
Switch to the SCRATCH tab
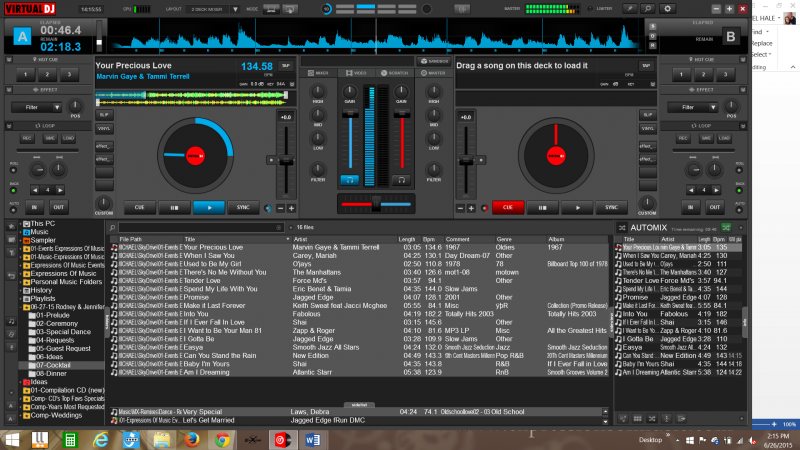(394, 73)
